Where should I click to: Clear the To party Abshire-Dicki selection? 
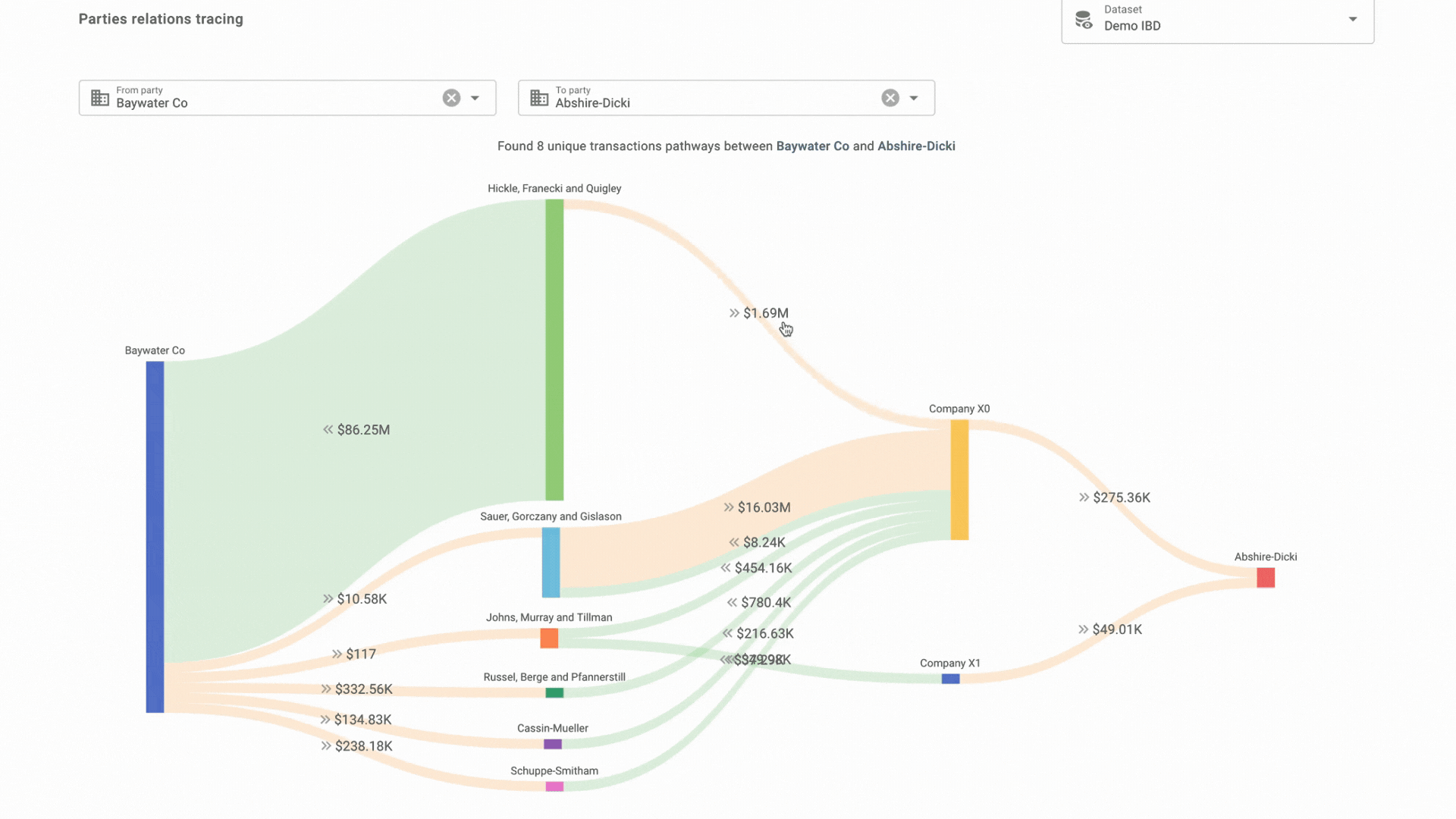click(x=890, y=98)
